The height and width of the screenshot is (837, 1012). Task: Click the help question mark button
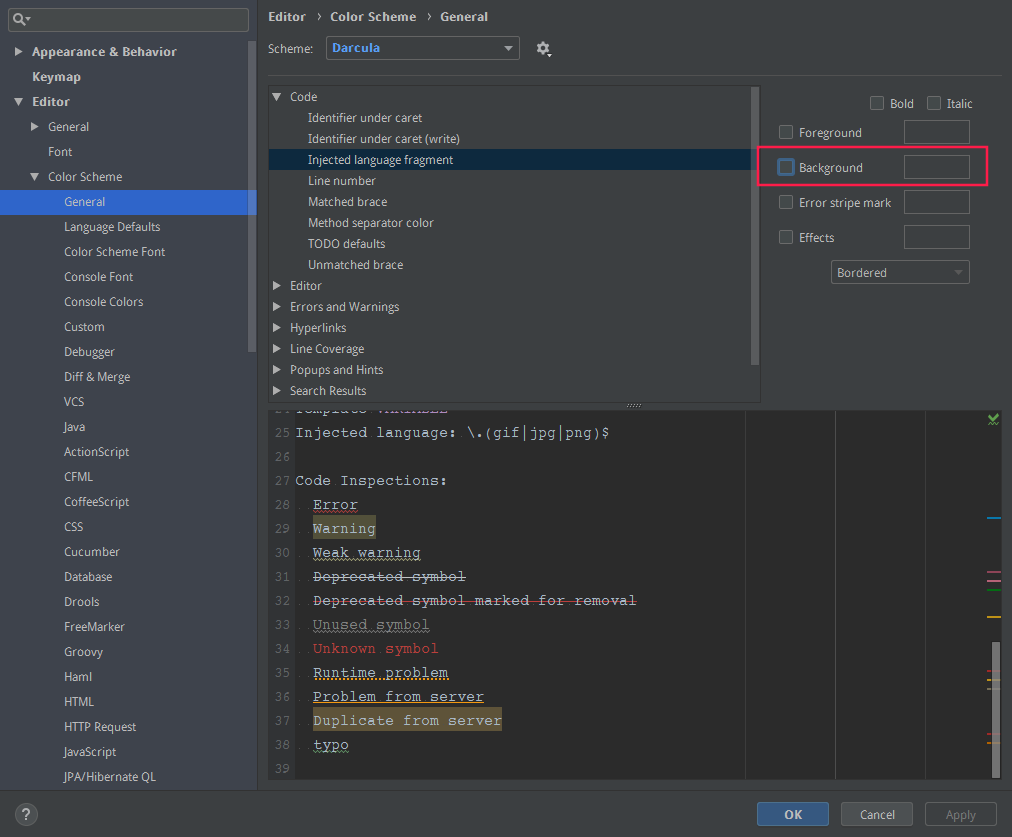point(27,814)
